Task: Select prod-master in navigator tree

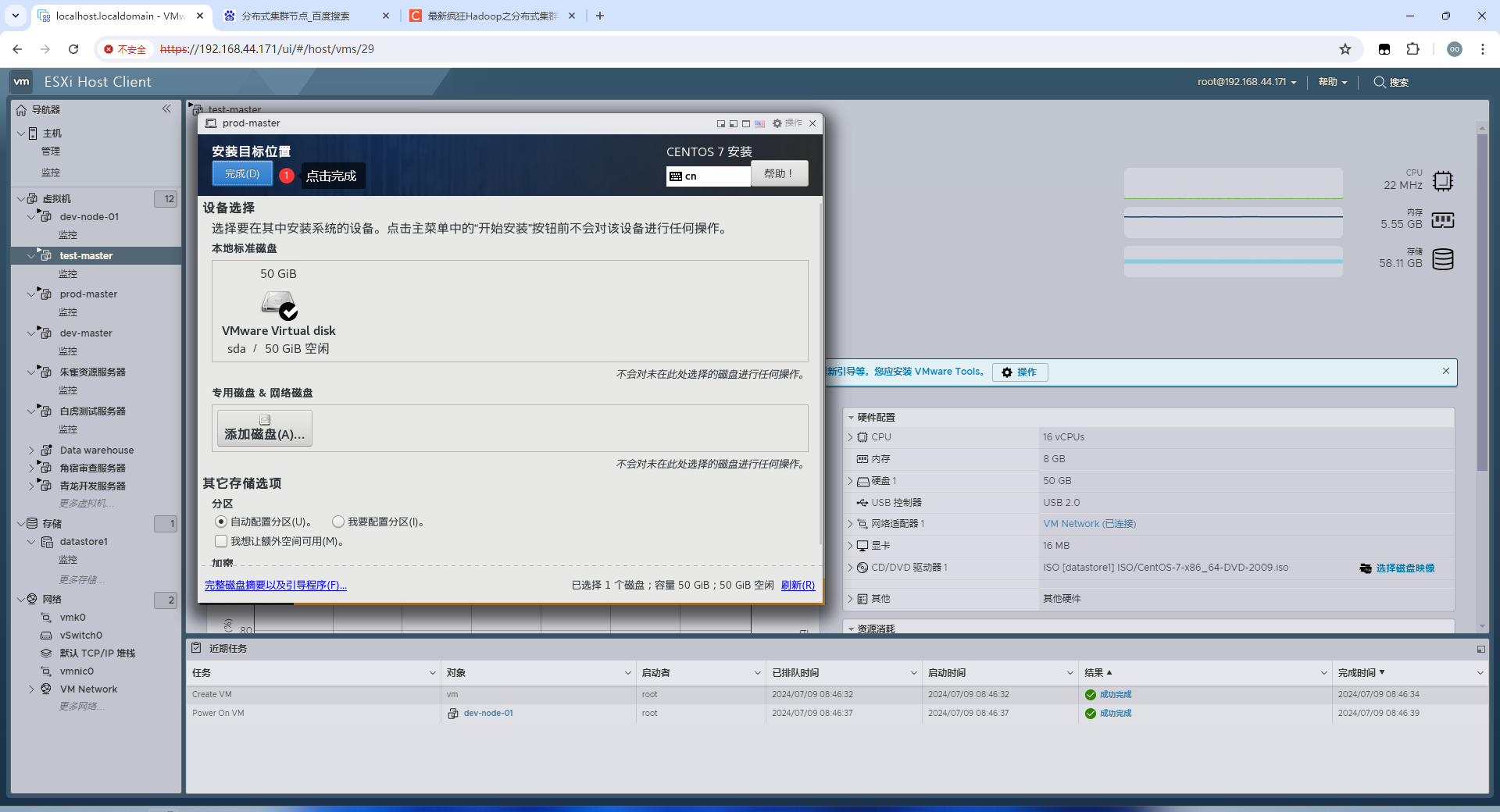Action: (x=88, y=294)
